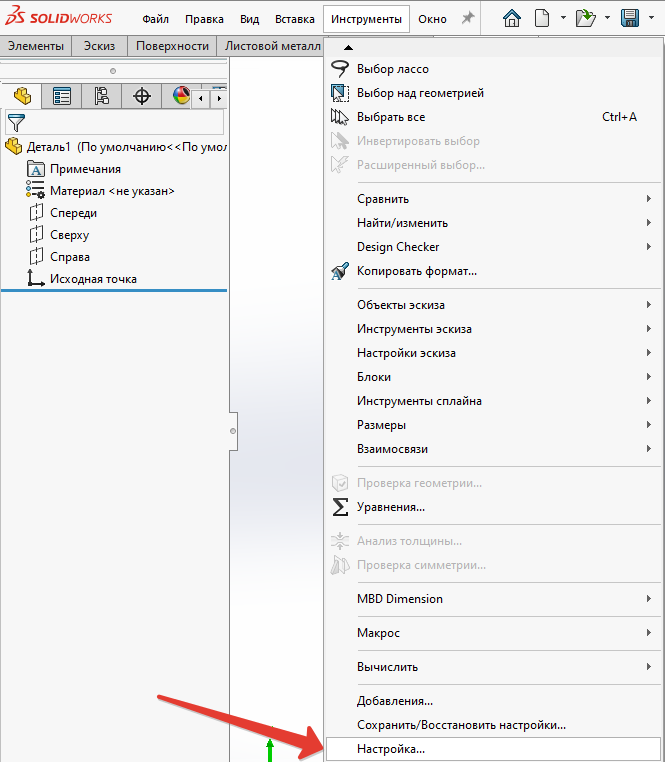Choose Lasso selection (Выбор лассо)
665x762 pixels.
click(x=493, y=69)
